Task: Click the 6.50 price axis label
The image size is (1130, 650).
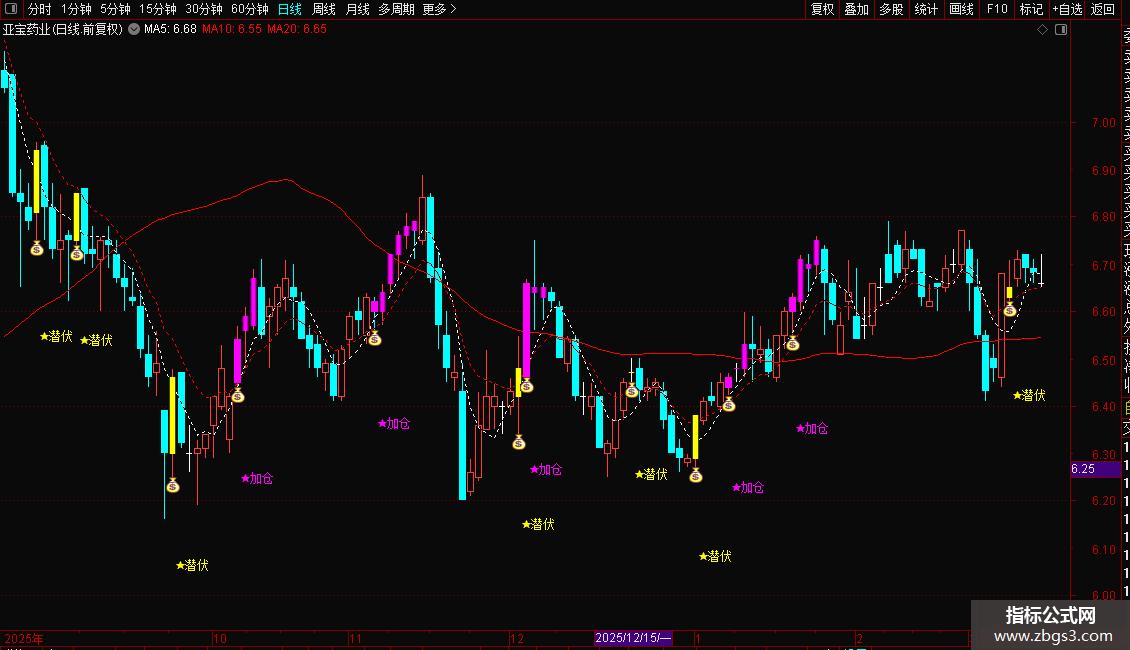Action: (x=1103, y=360)
